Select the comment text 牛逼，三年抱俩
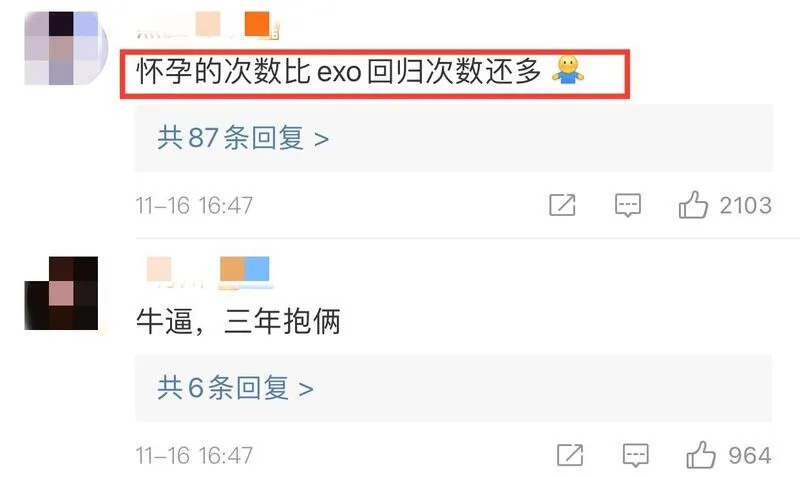 click(x=238, y=321)
